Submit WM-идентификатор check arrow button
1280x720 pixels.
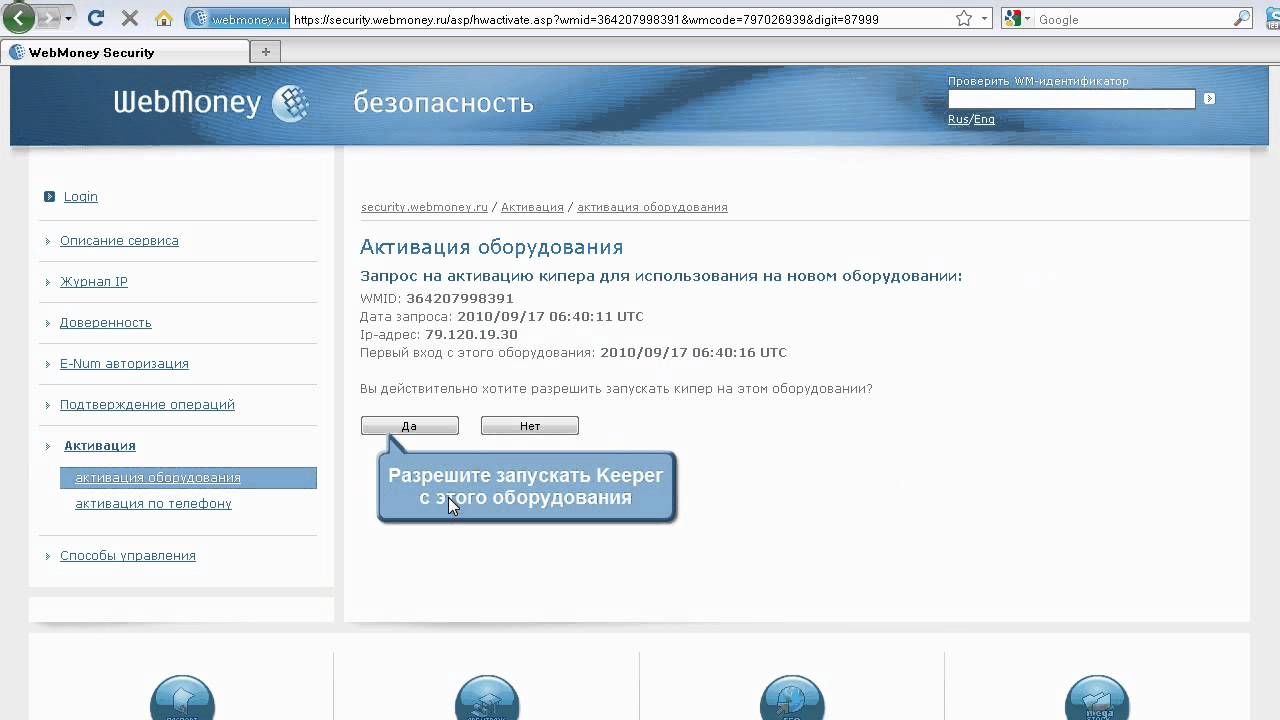point(1209,98)
